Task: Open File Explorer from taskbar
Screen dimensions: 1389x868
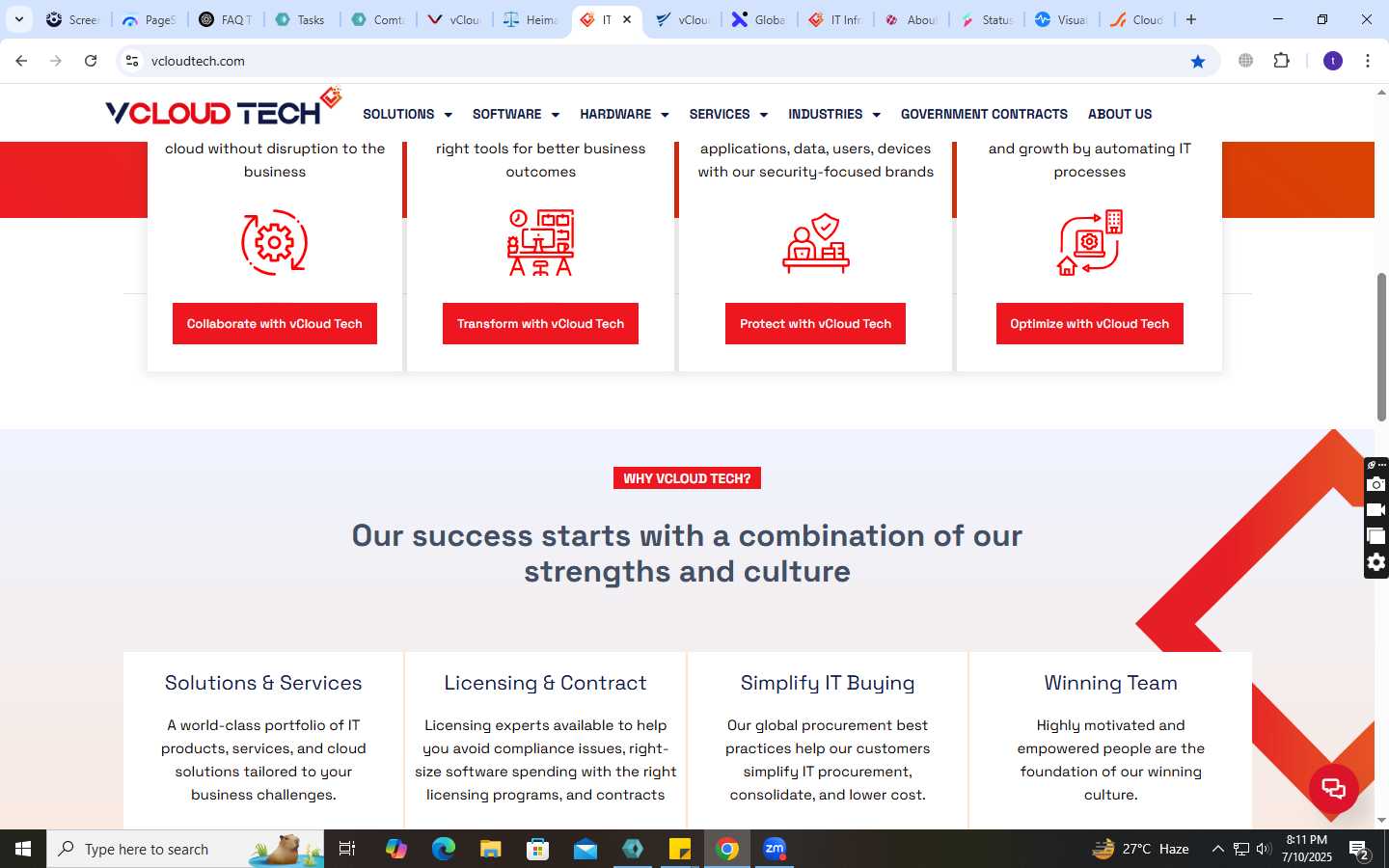Action: pyautogui.click(x=491, y=849)
